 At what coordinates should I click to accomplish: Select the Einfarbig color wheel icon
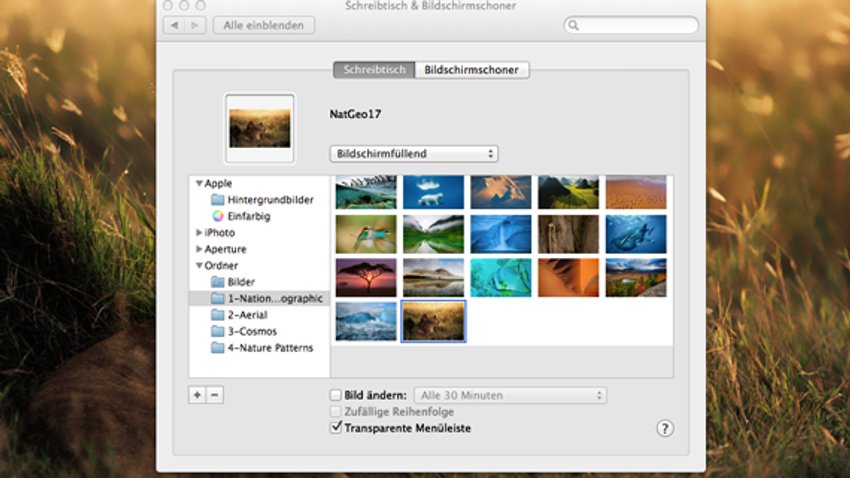tap(217, 216)
